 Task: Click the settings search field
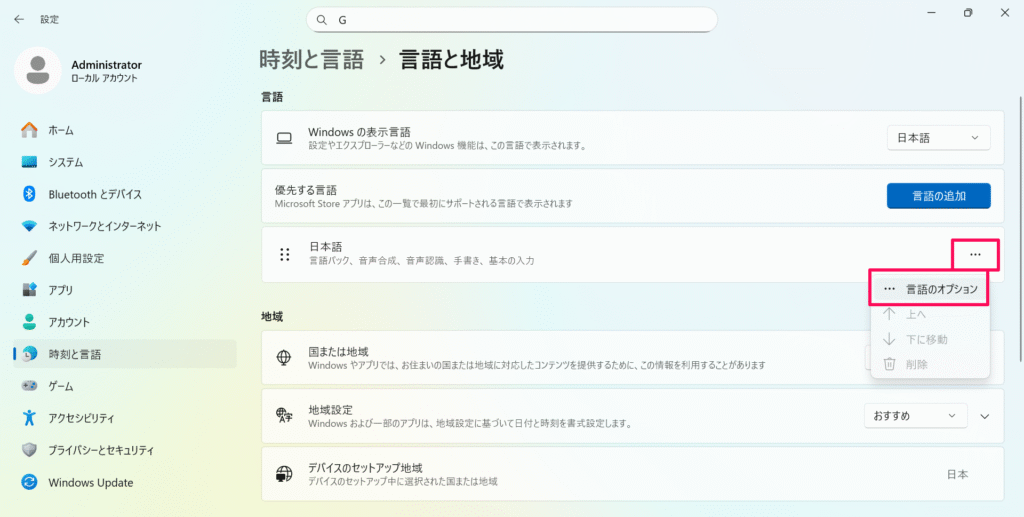coord(511,20)
